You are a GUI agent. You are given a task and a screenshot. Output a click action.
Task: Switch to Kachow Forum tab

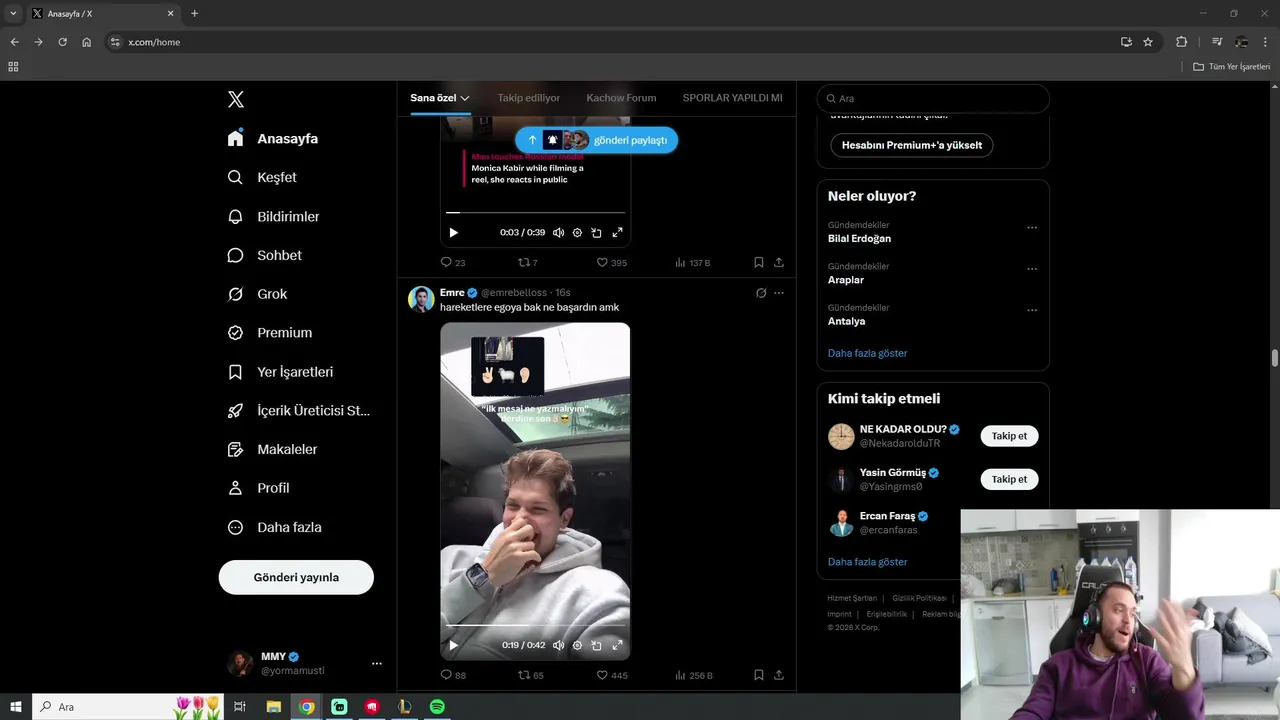coord(621,98)
